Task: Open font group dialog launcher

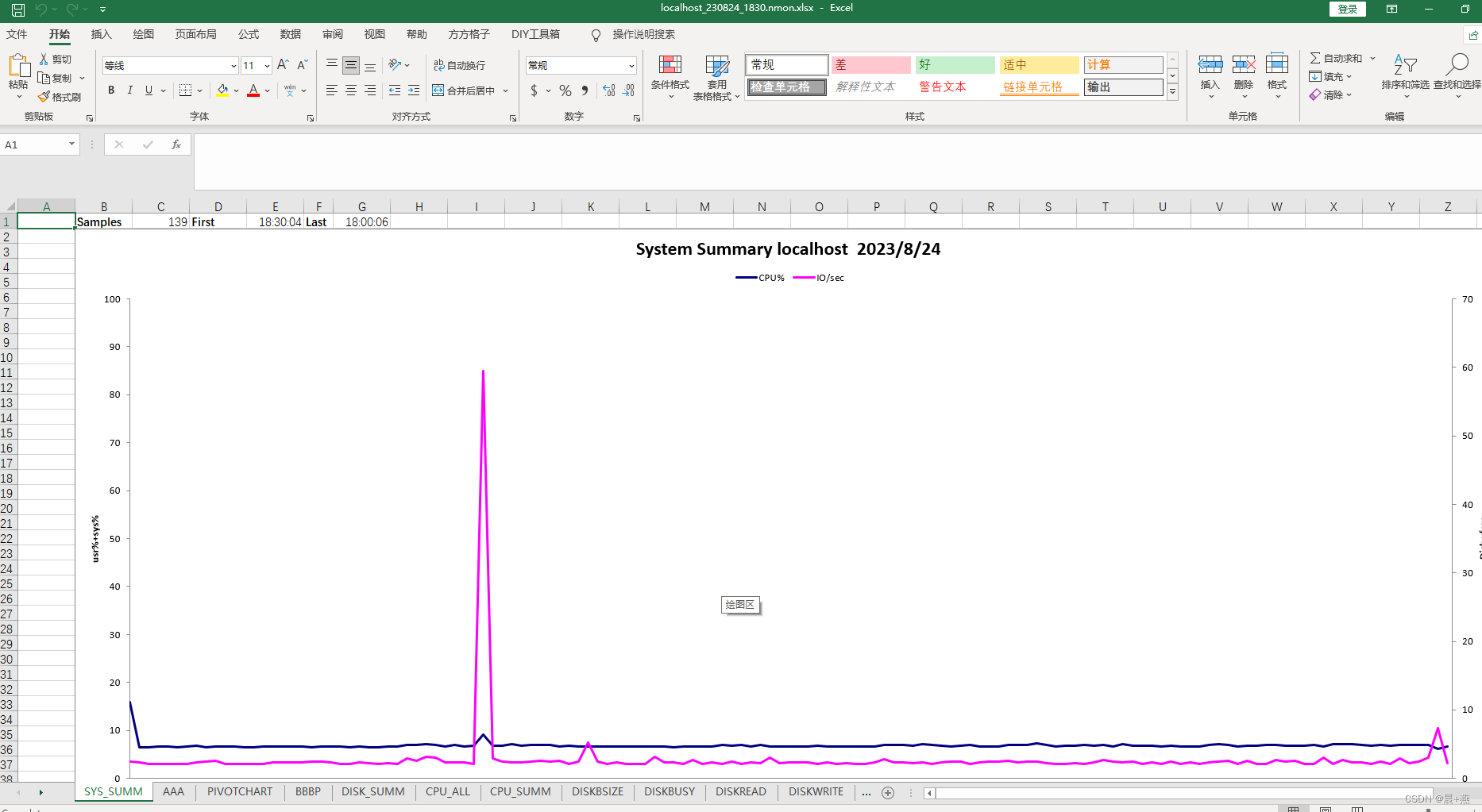Action: point(311,118)
